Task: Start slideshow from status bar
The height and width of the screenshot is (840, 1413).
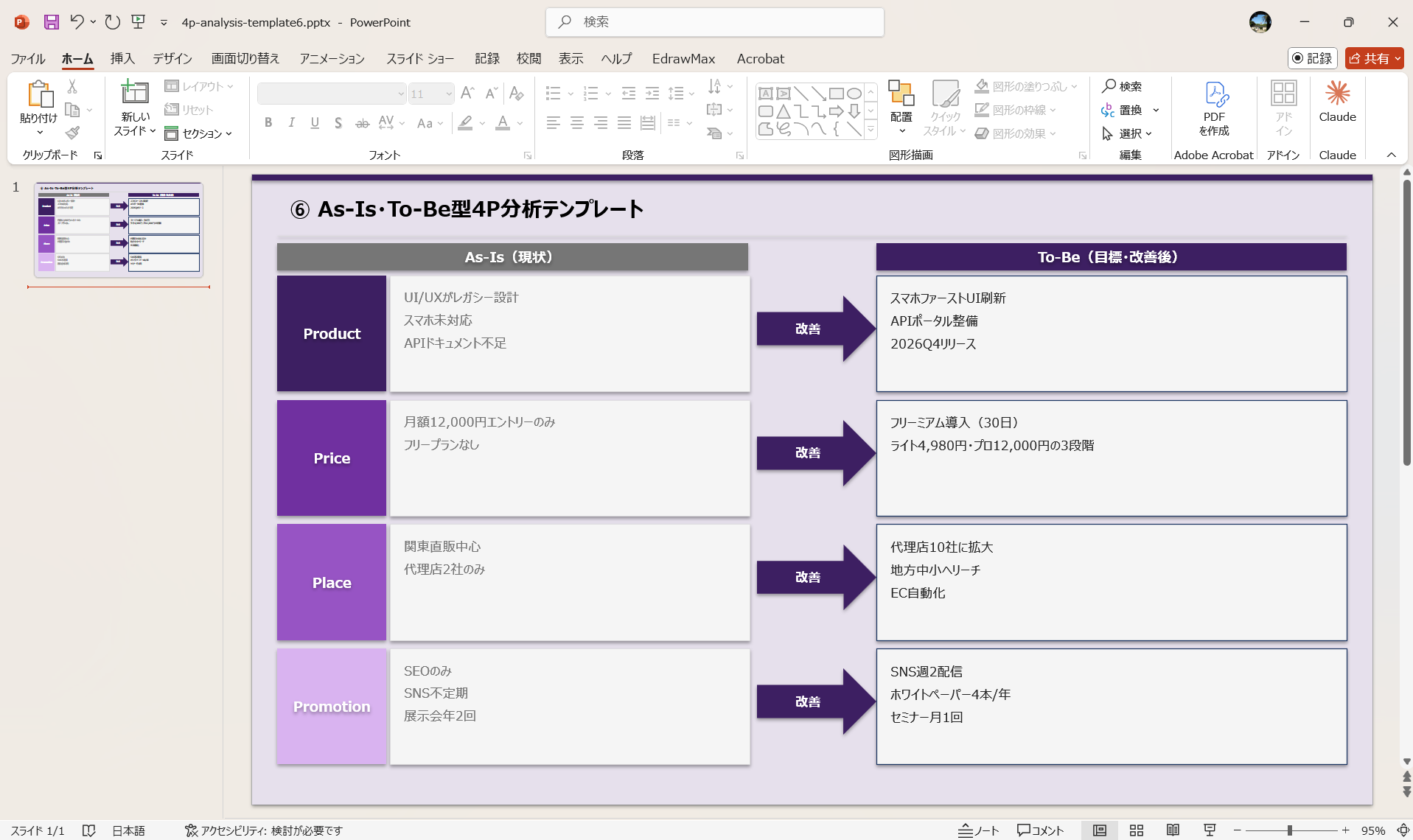Action: tap(1210, 830)
